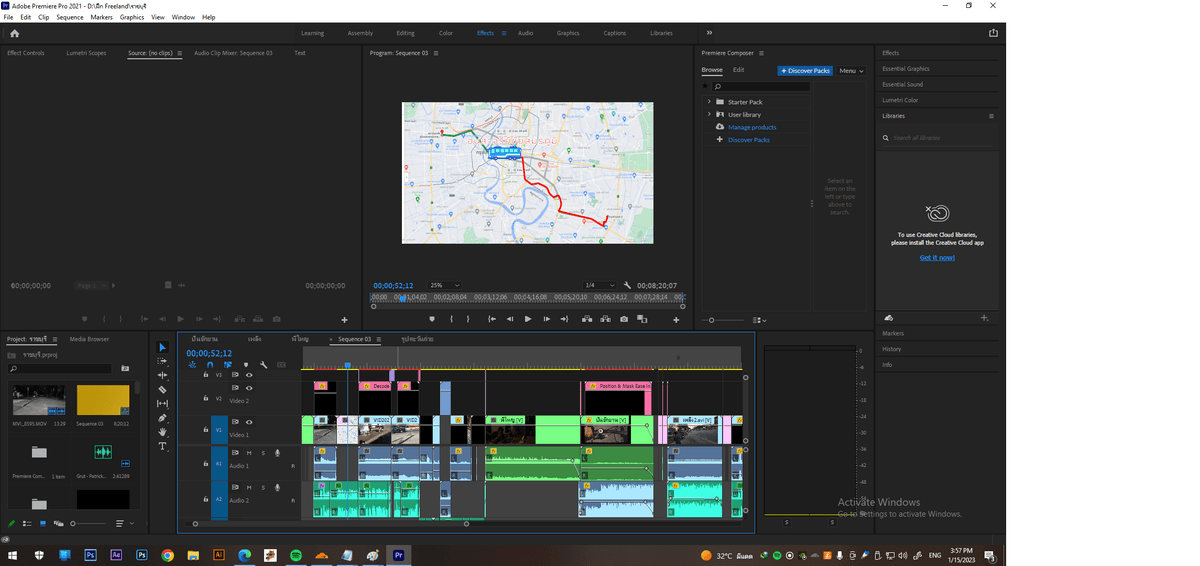1200x566 pixels.
Task: Mute the Audio 1 track
Action: click(x=249, y=453)
